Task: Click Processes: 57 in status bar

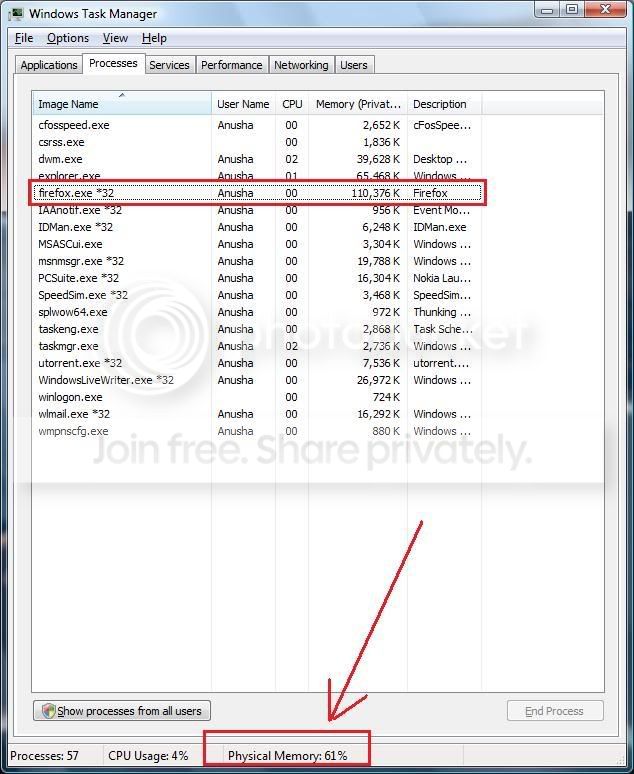Action: [x=44, y=756]
